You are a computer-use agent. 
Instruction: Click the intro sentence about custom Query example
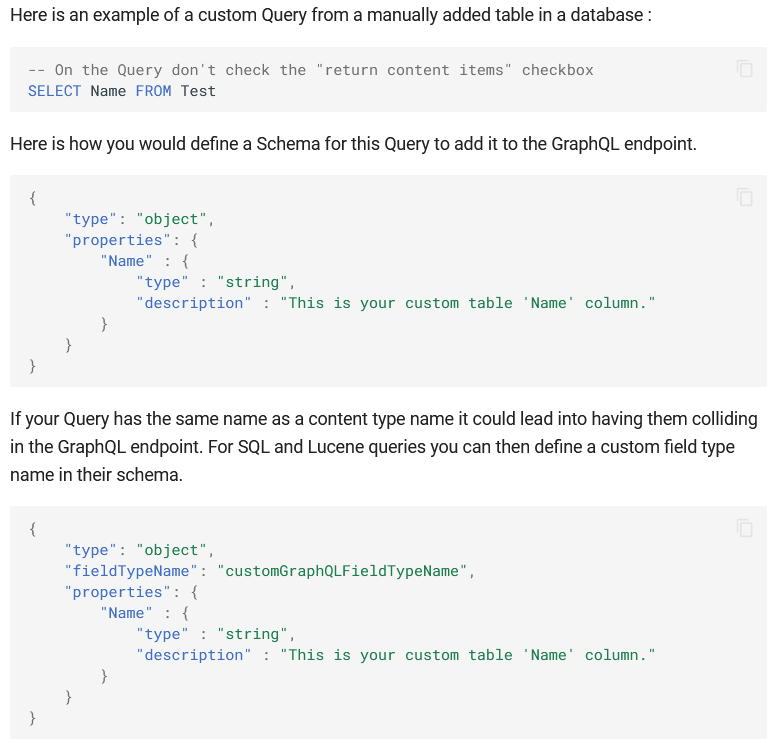pos(331,15)
